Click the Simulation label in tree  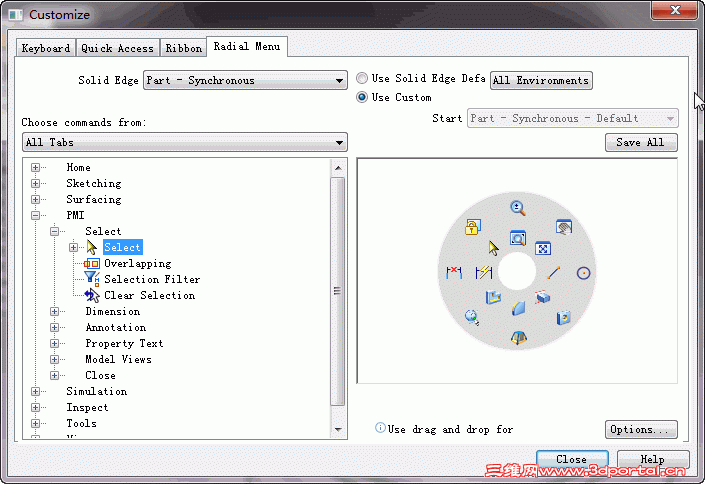(97, 391)
